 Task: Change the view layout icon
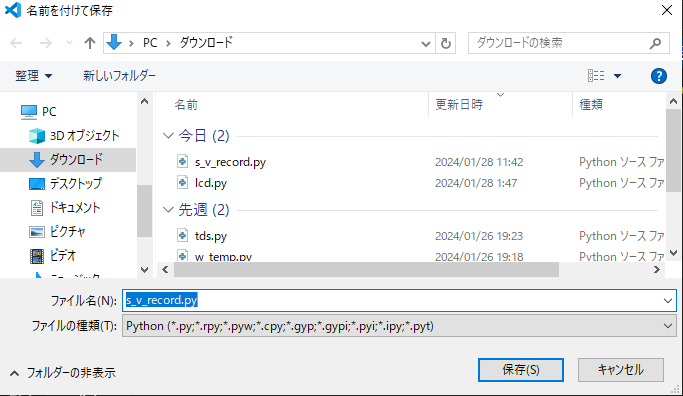(x=595, y=76)
